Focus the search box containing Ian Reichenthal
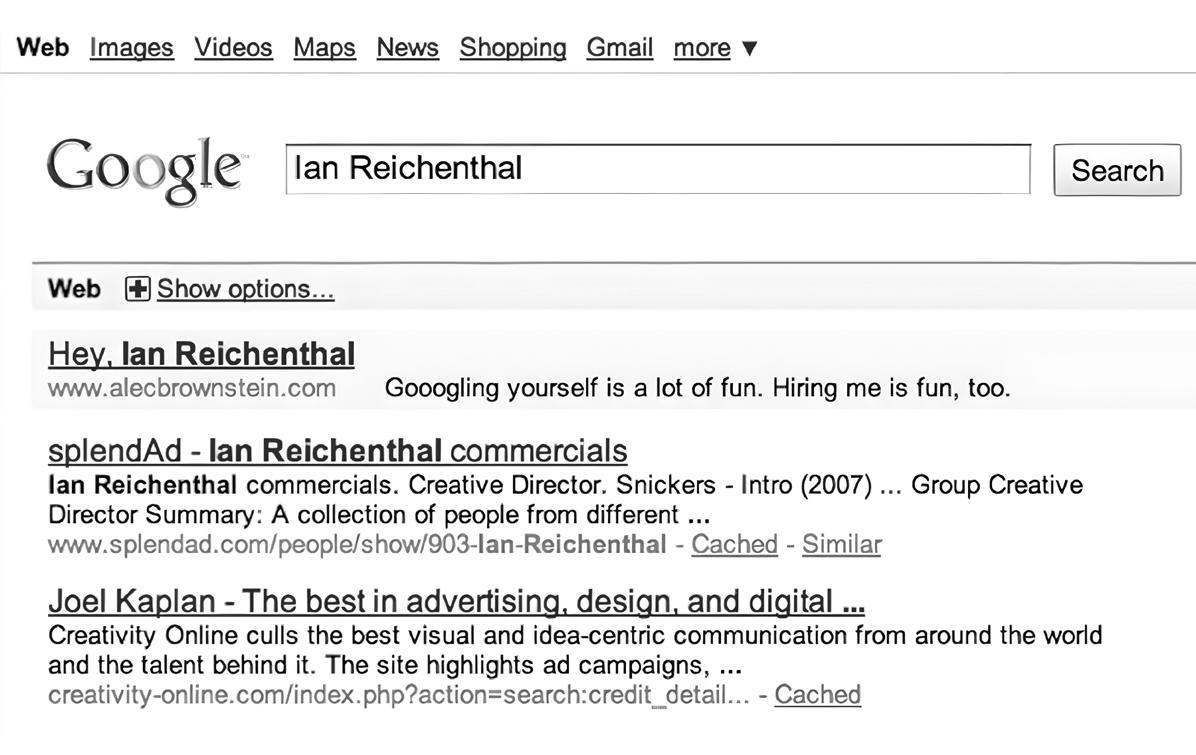1196x755 pixels. 657,169
